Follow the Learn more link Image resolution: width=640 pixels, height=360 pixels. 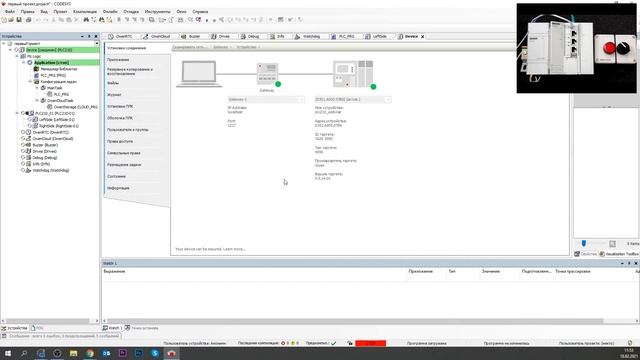click(x=234, y=249)
